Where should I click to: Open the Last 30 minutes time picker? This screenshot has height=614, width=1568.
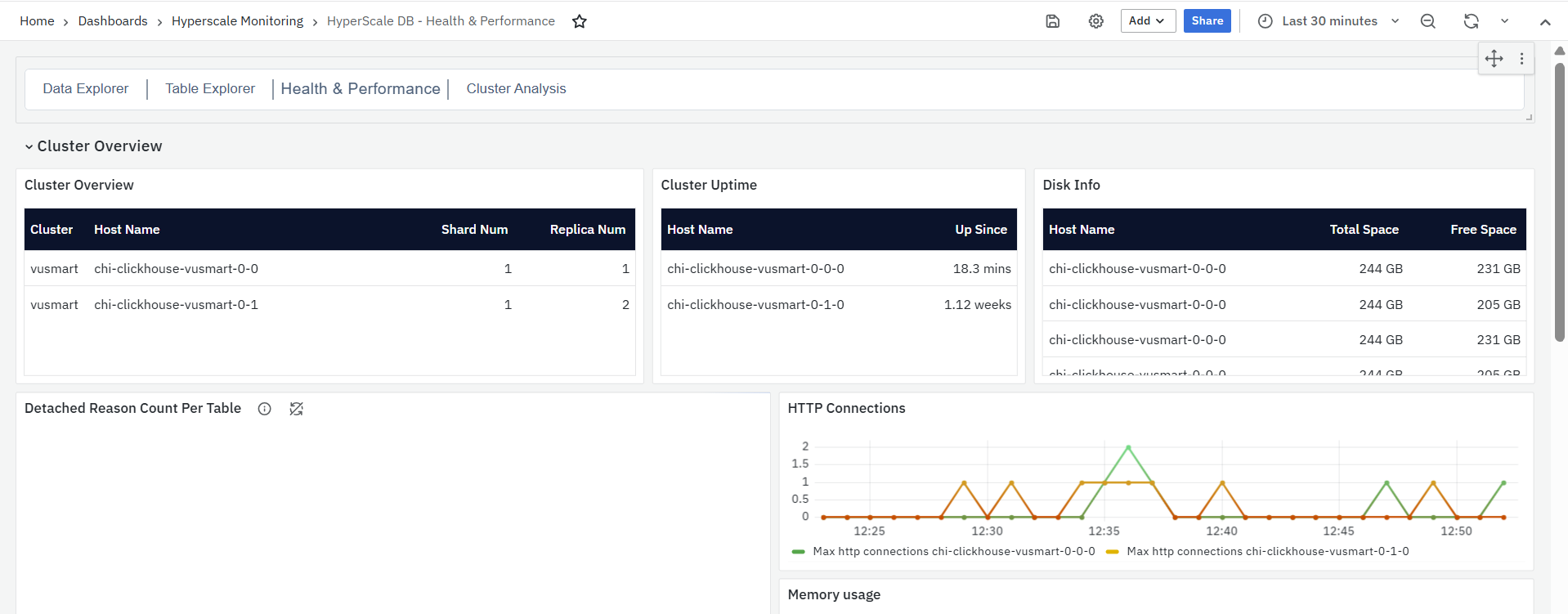click(1328, 21)
